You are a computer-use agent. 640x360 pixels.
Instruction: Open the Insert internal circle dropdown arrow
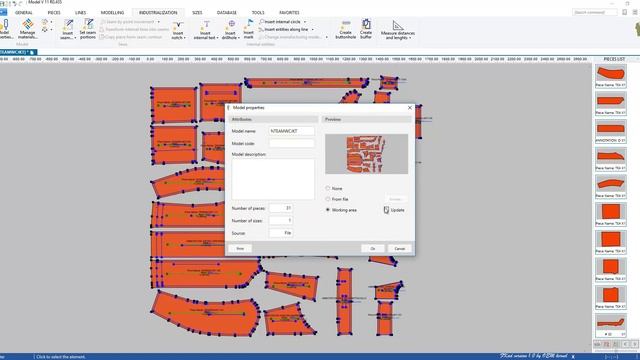[304, 22]
